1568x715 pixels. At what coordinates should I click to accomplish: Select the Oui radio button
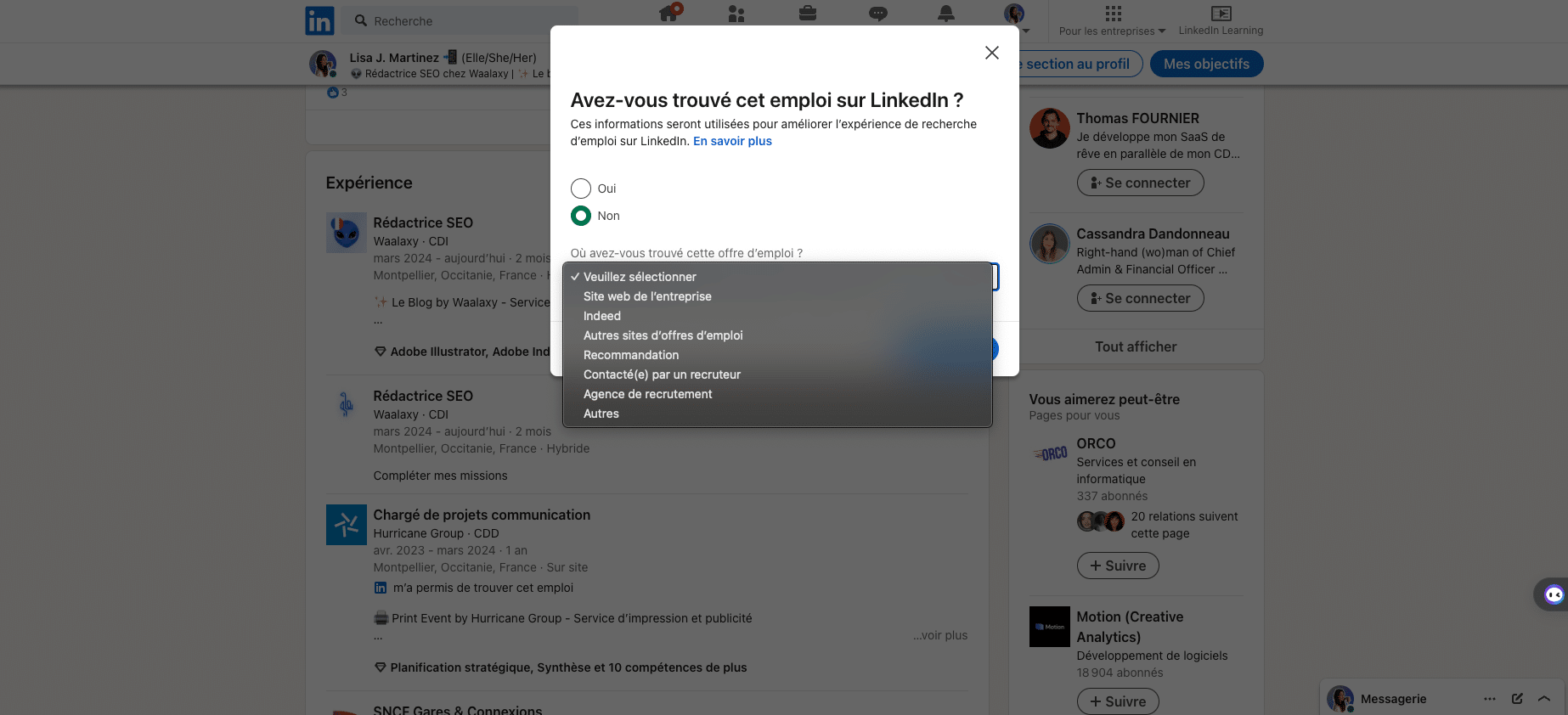pos(581,189)
